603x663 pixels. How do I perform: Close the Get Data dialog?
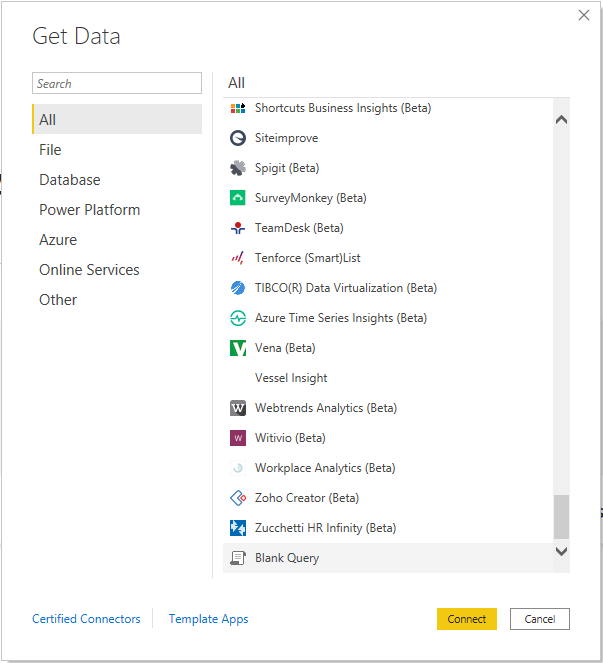[584, 15]
